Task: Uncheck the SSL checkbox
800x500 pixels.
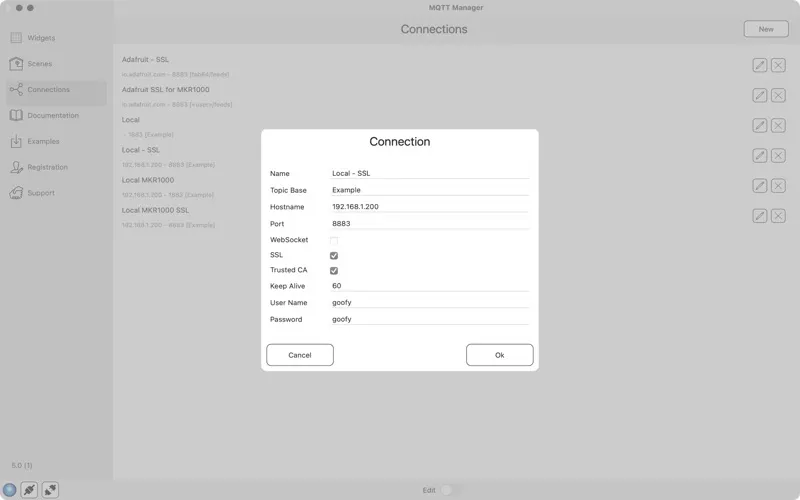Action: [x=334, y=255]
